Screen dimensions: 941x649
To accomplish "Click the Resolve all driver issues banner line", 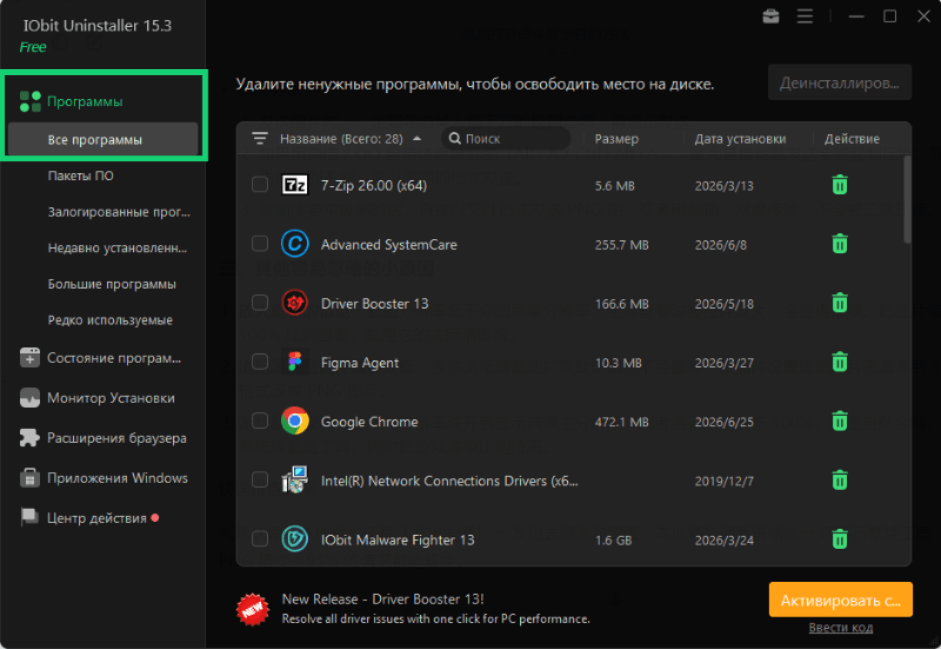I will click(x=436, y=619).
